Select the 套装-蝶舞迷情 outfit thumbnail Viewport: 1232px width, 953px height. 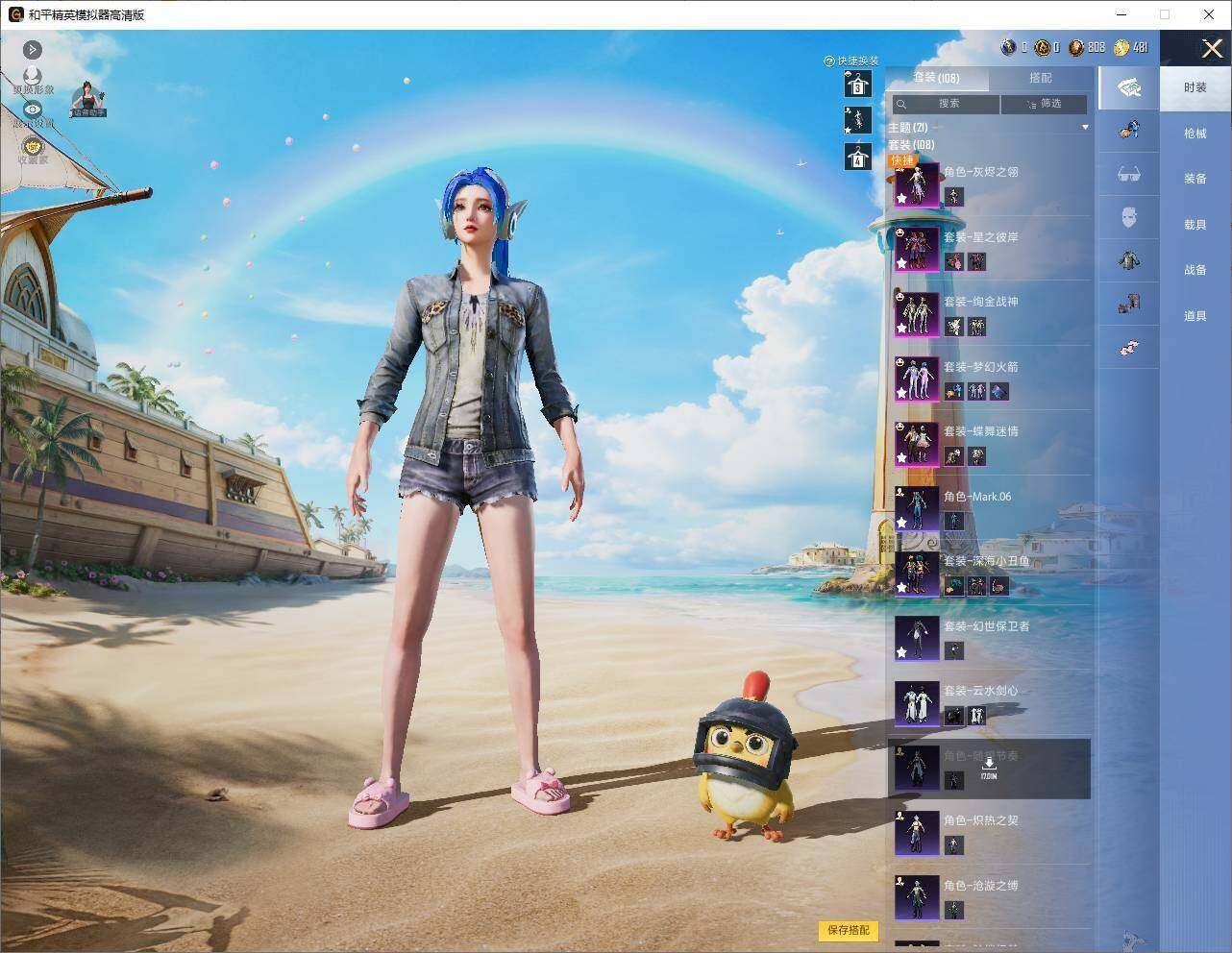(917, 444)
